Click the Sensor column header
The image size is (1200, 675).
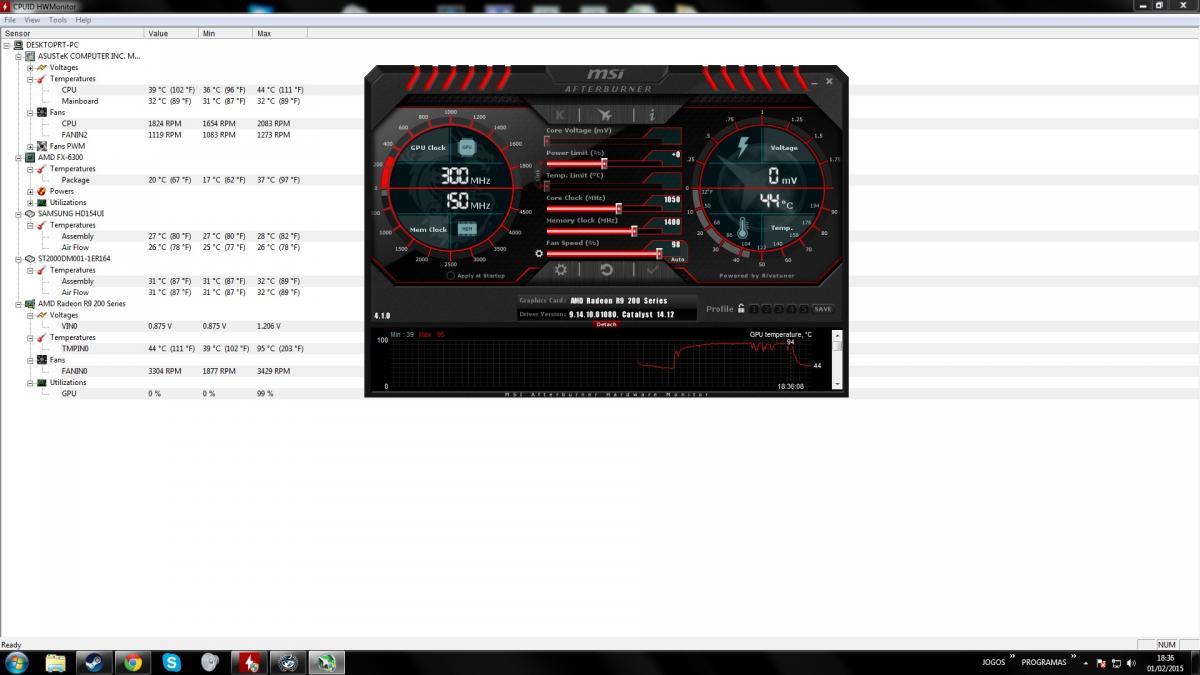pyautogui.click(x=73, y=34)
